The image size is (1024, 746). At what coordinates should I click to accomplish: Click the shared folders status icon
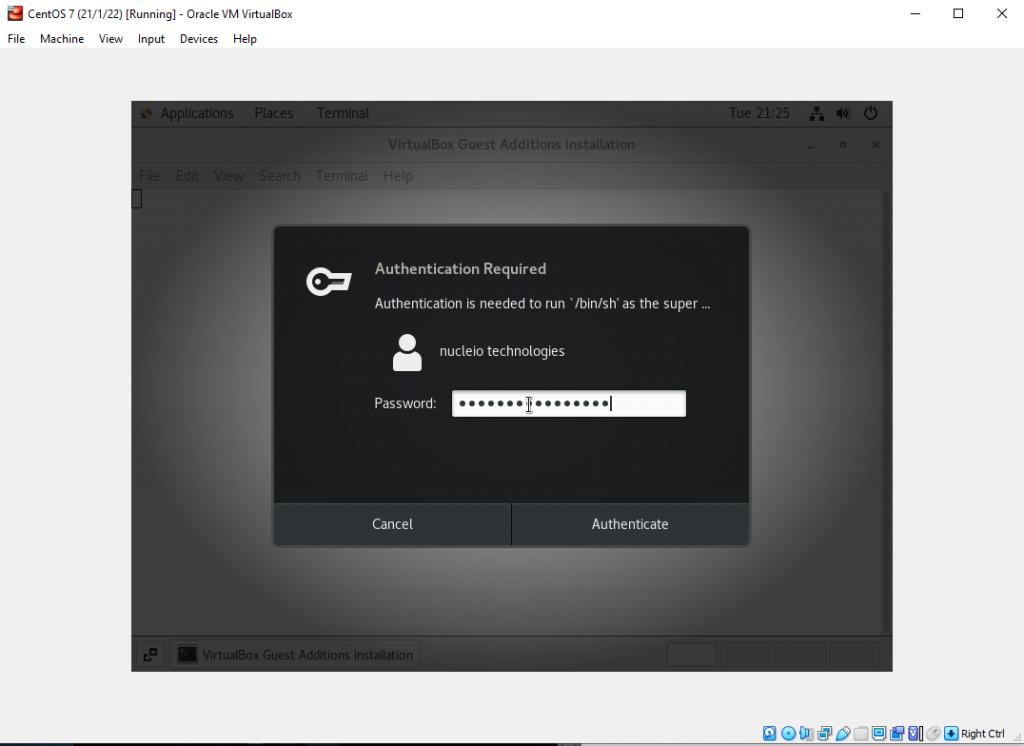[861, 734]
